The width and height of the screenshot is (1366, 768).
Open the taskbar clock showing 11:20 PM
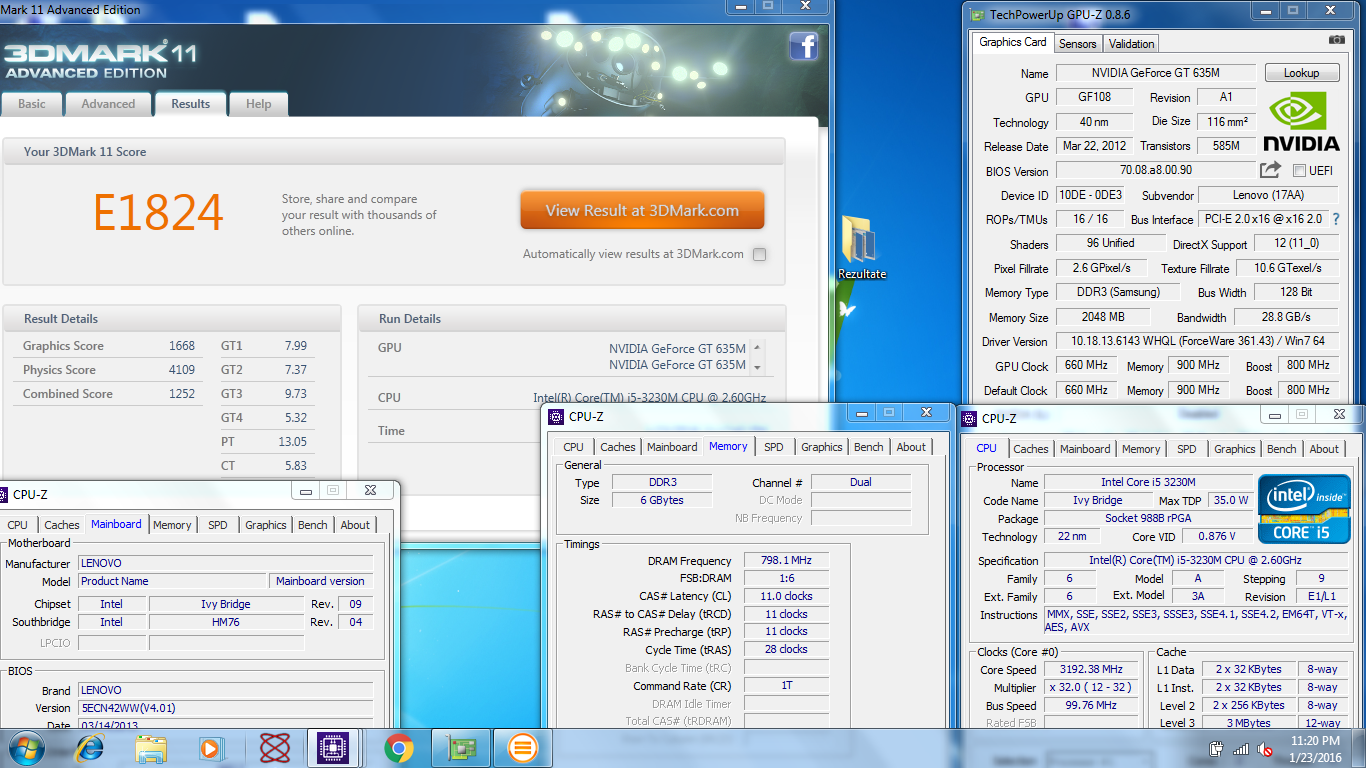[1314, 748]
